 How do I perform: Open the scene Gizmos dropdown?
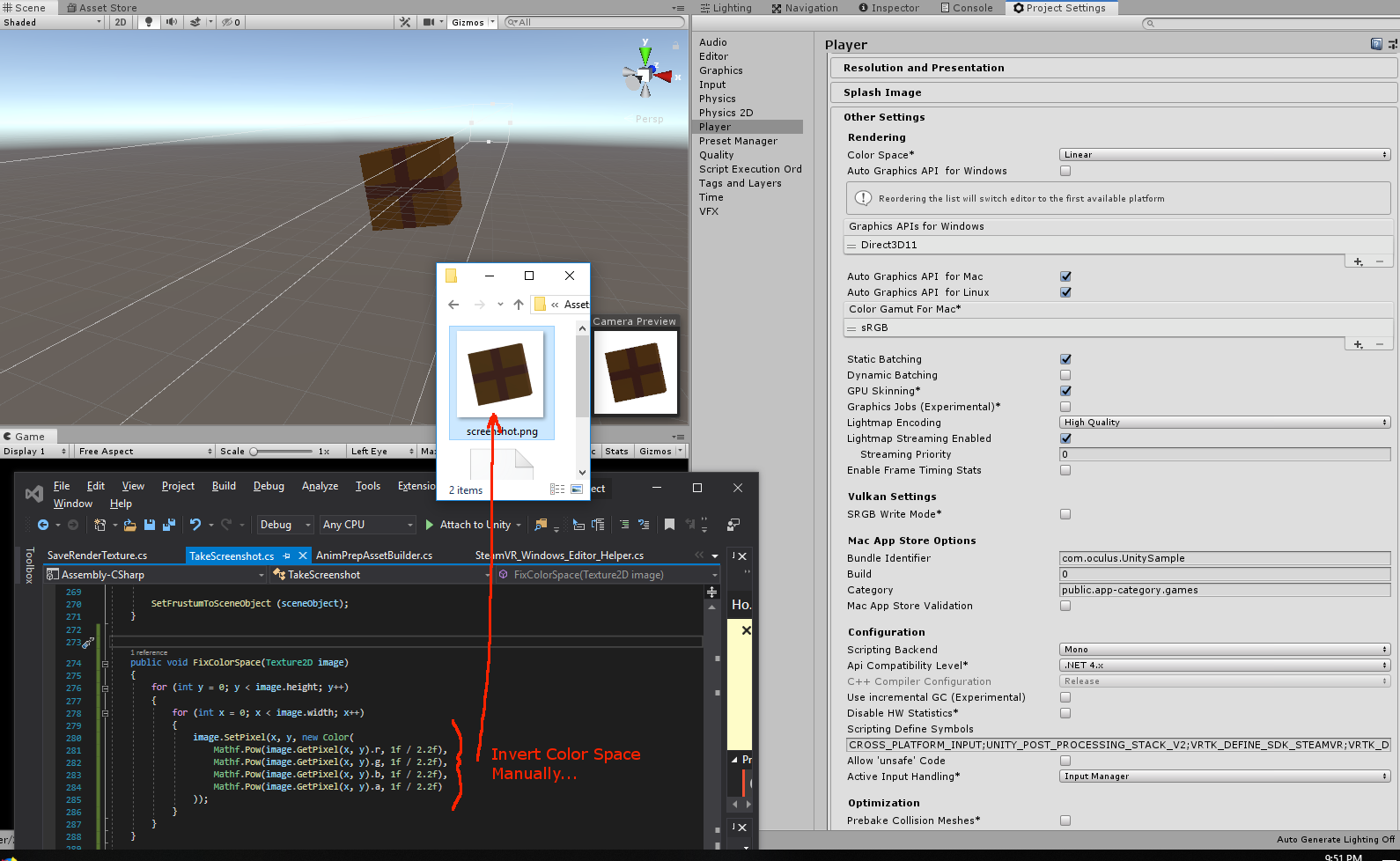(x=473, y=22)
